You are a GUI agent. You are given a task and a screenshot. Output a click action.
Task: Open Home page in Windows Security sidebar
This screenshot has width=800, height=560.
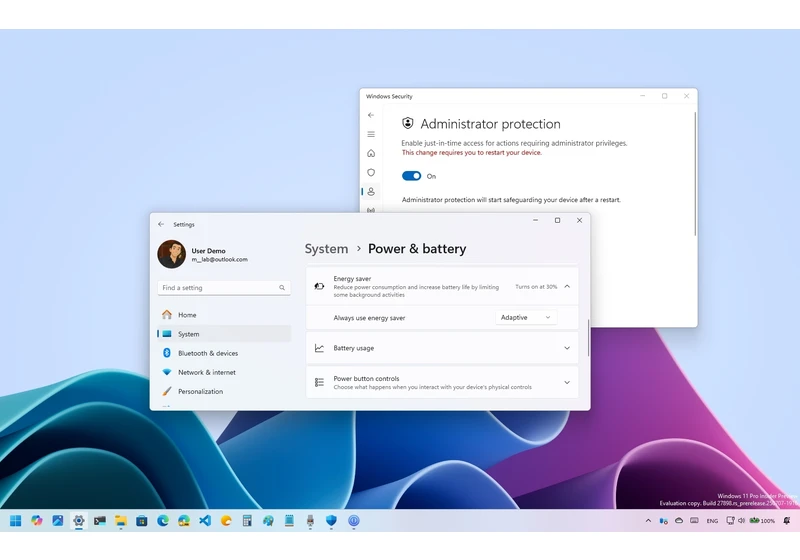click(371, 153)
